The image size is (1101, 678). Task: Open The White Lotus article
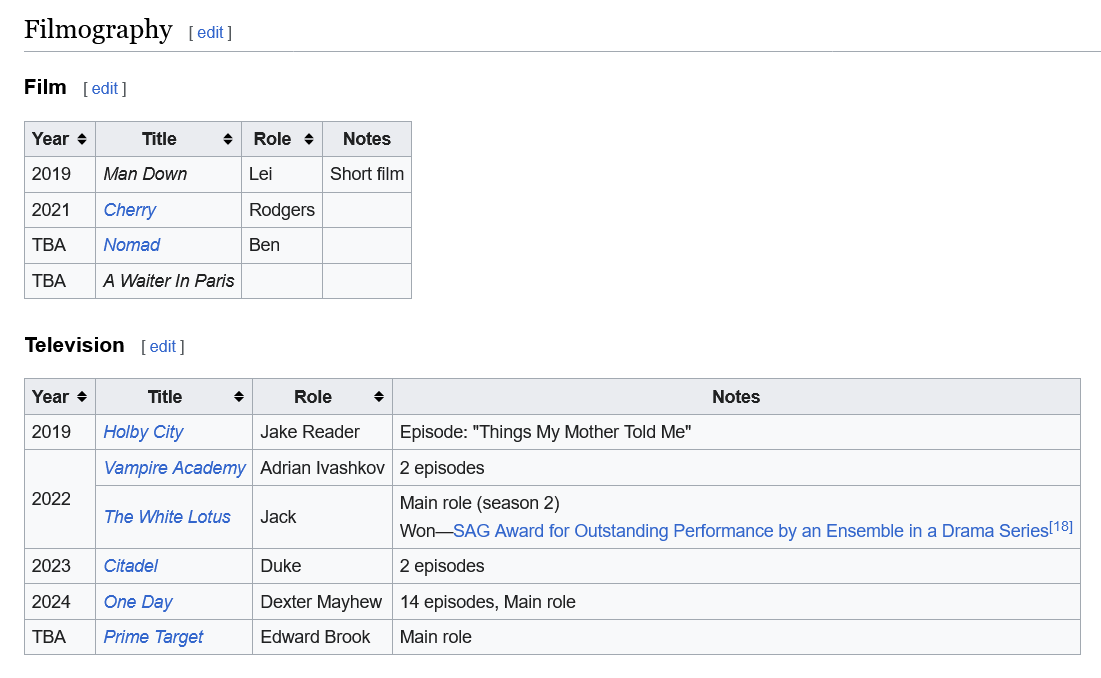(167, 517)
